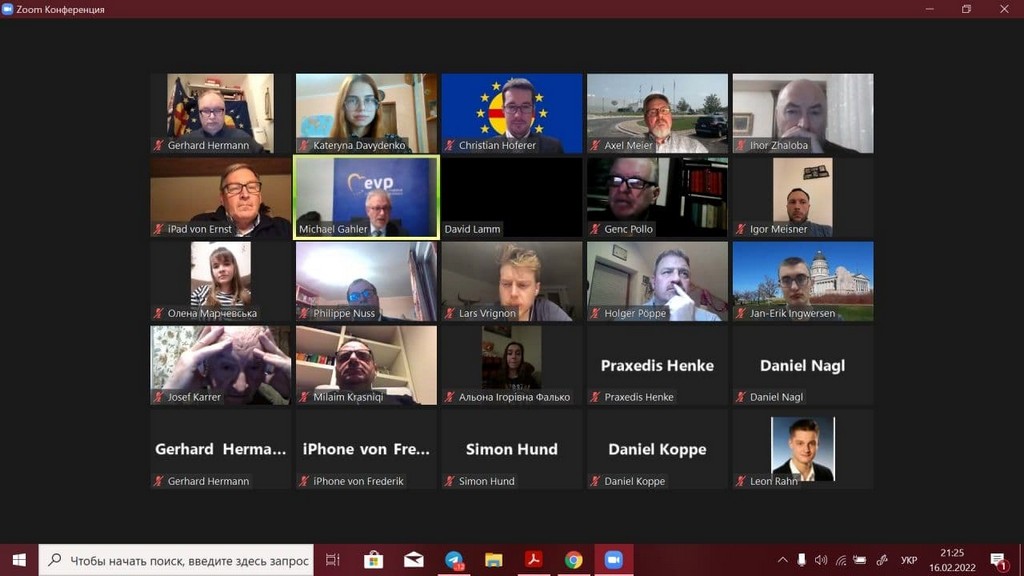
Task: Open the volume control in system tray
Action: pyautogui.click(x=821, y=560)
